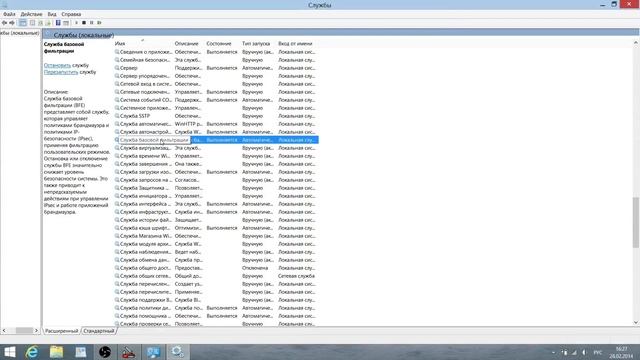
Task: Click the gear icon of Служба модуля архивации
Action: [117, 244]
